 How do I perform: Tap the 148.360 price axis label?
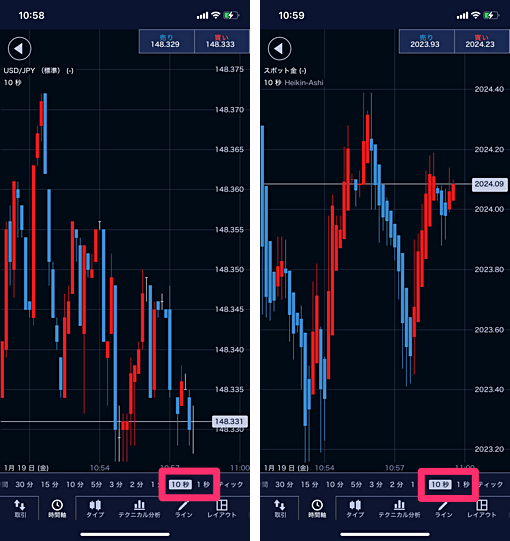[x=229, y=189]
